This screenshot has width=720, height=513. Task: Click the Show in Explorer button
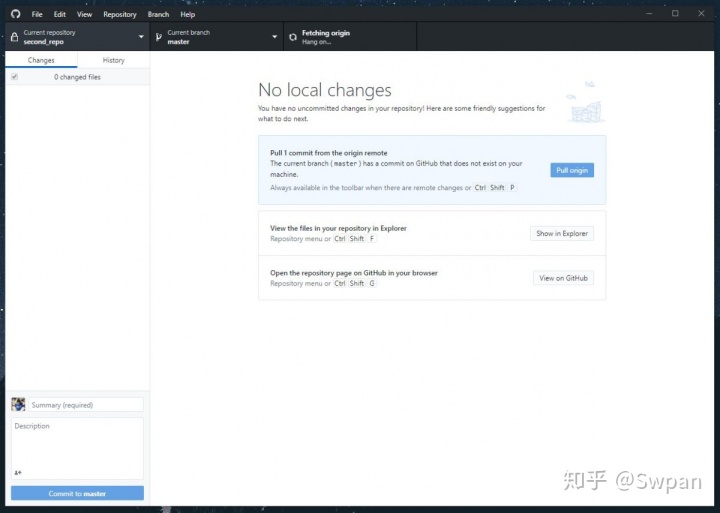click(562, 233)
